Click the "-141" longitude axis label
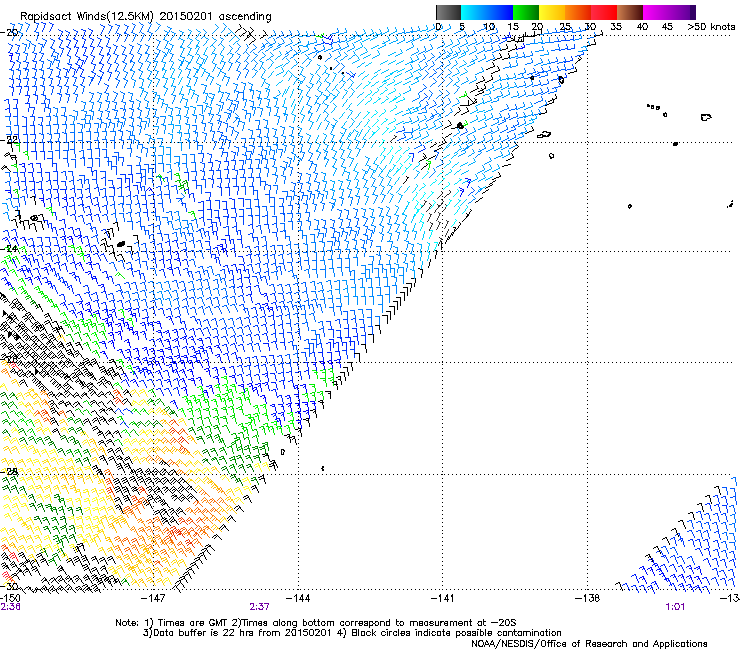The height and width of the screenshot is (650, 740). (442, 598)
